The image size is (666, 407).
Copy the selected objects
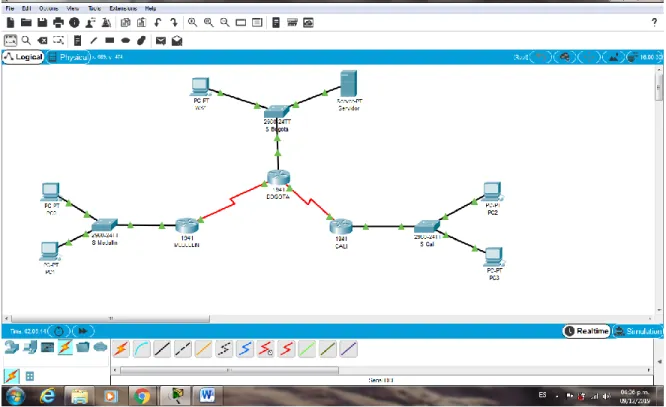[x=125, y=23]
